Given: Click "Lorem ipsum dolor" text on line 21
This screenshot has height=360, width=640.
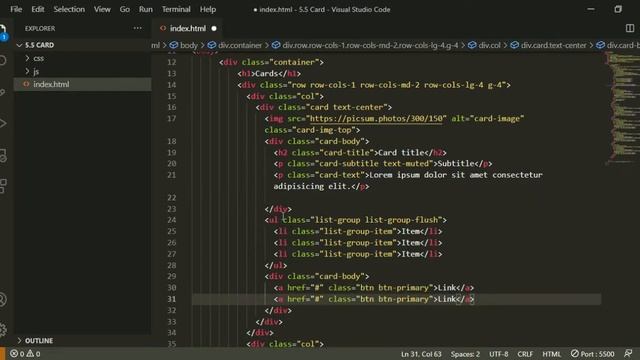Looking at the screenshot, I should coord(408,175).
